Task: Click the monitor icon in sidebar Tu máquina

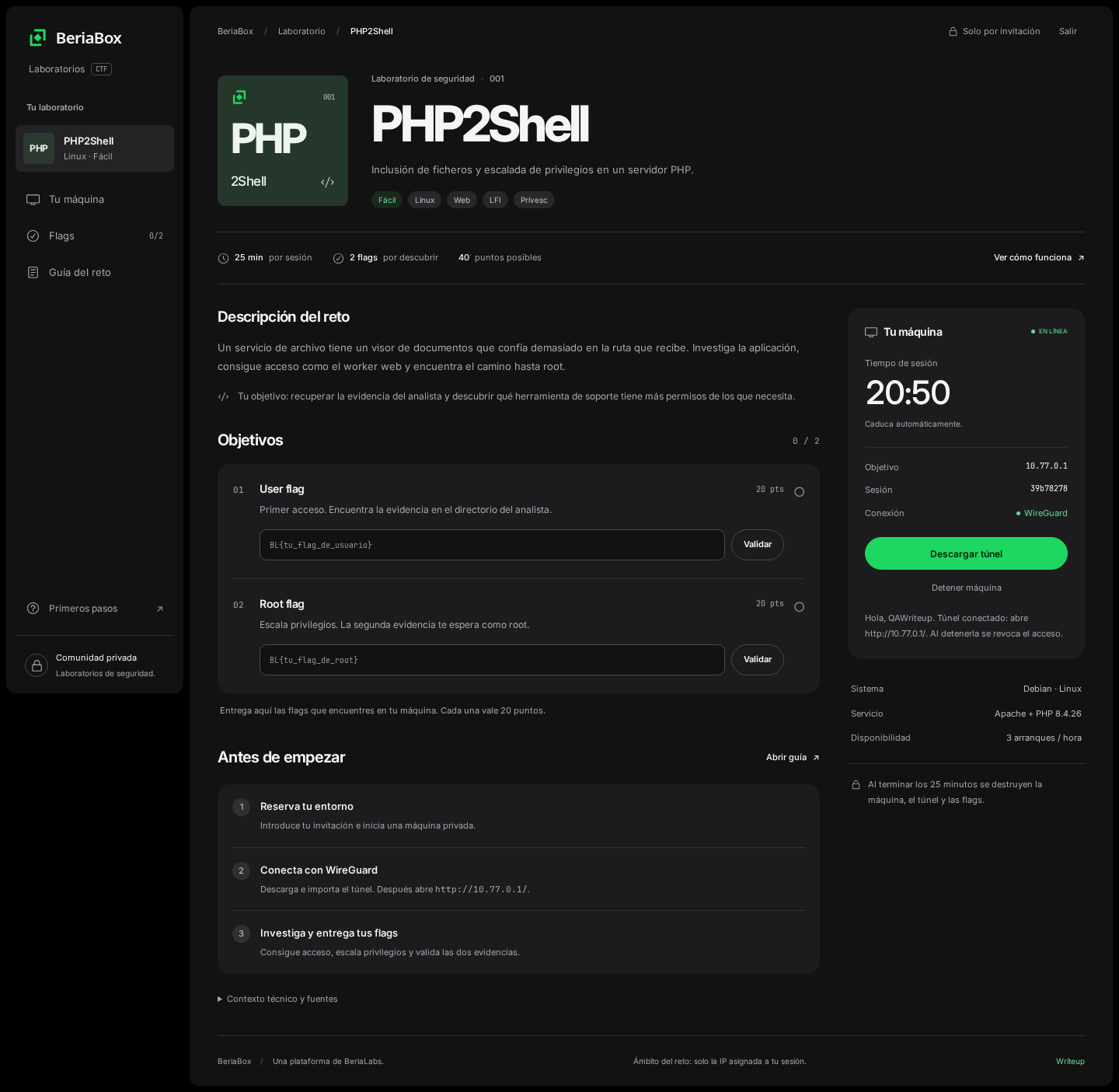Action: (33, 200)
